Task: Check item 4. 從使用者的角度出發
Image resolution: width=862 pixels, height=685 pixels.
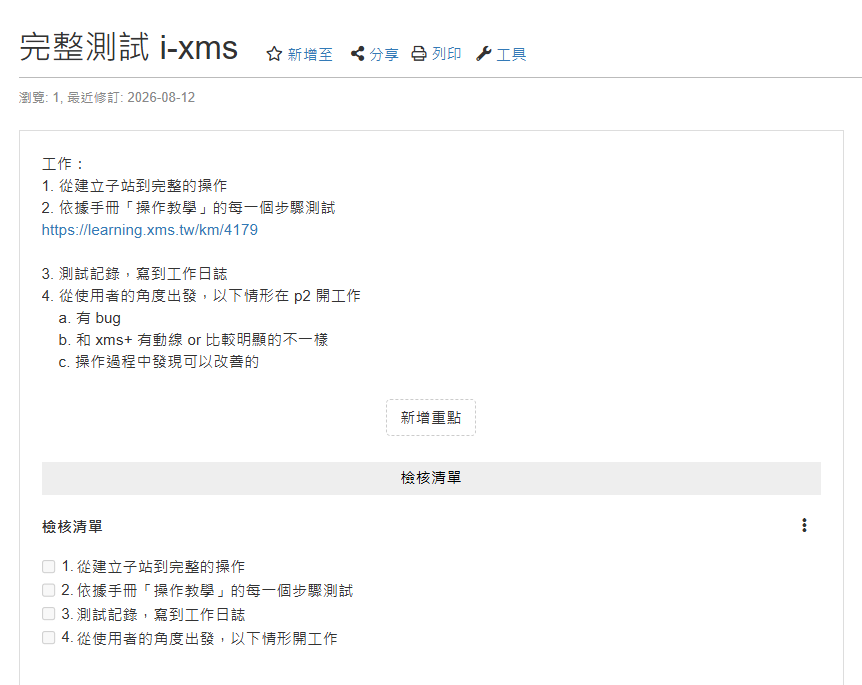Action: pyautogui.click(x=48, y=638)
